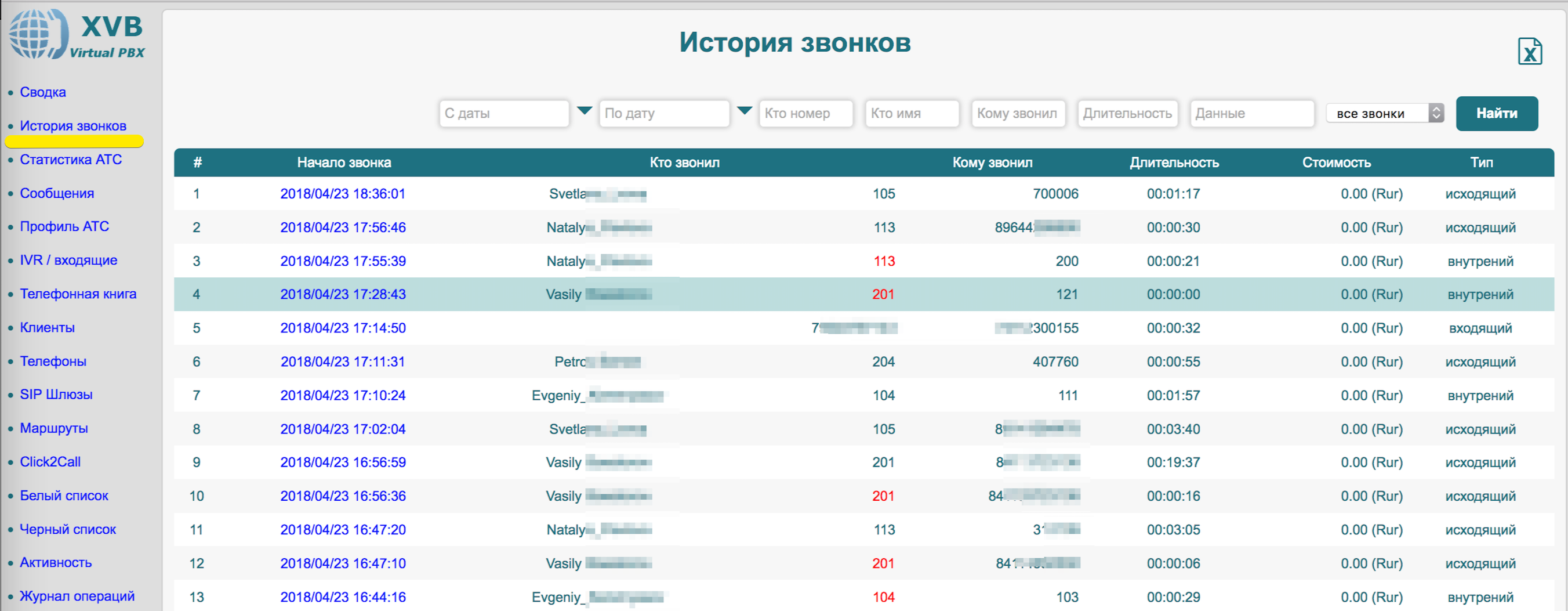The width and height of the screenshot is (1568, 611).
Task: Click the 'Кто номер' filter field
Action: pyautogui.click(x=805, y=113)
